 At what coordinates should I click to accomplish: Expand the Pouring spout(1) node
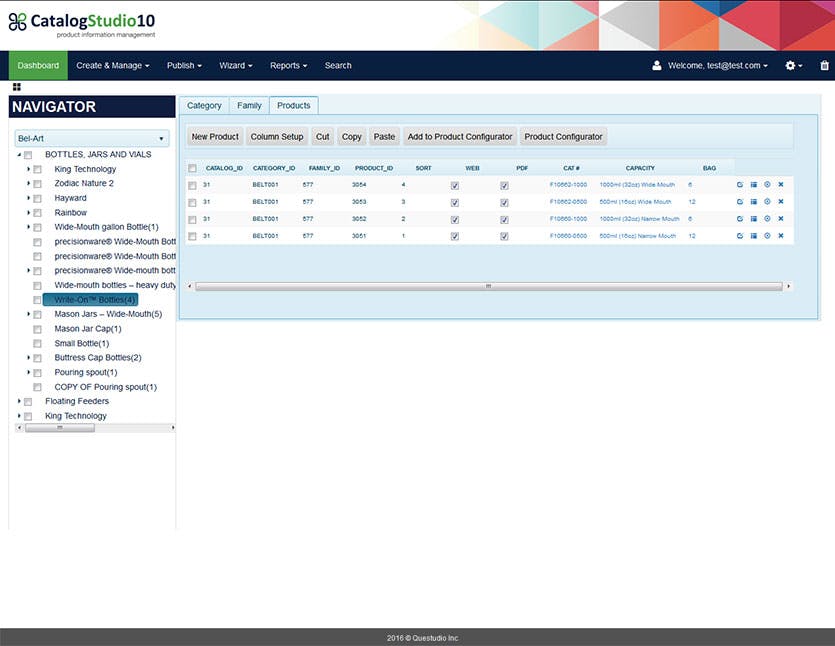[x=28, y=372]
